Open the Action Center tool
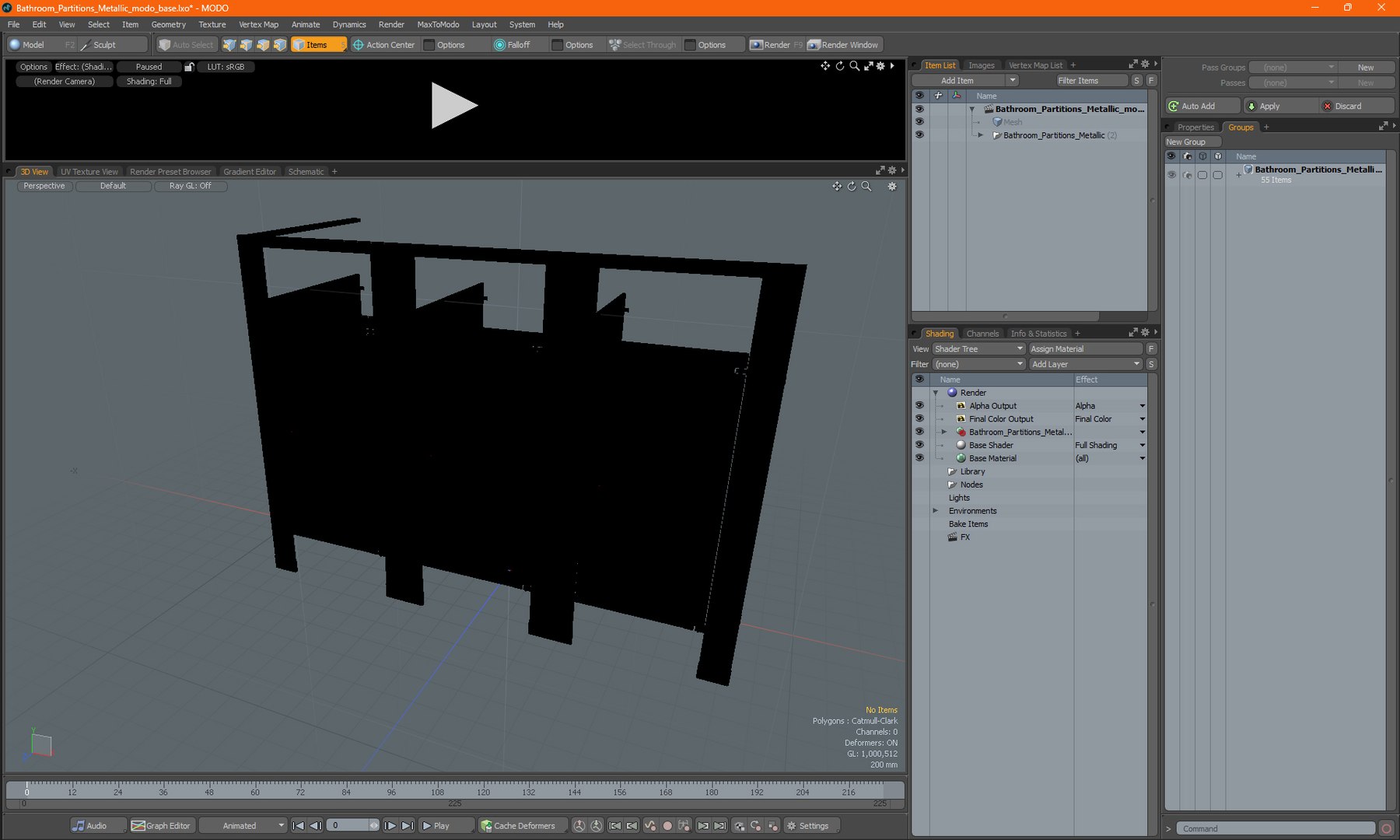Viewport: 1400px width, 840px height. point(384,44)
